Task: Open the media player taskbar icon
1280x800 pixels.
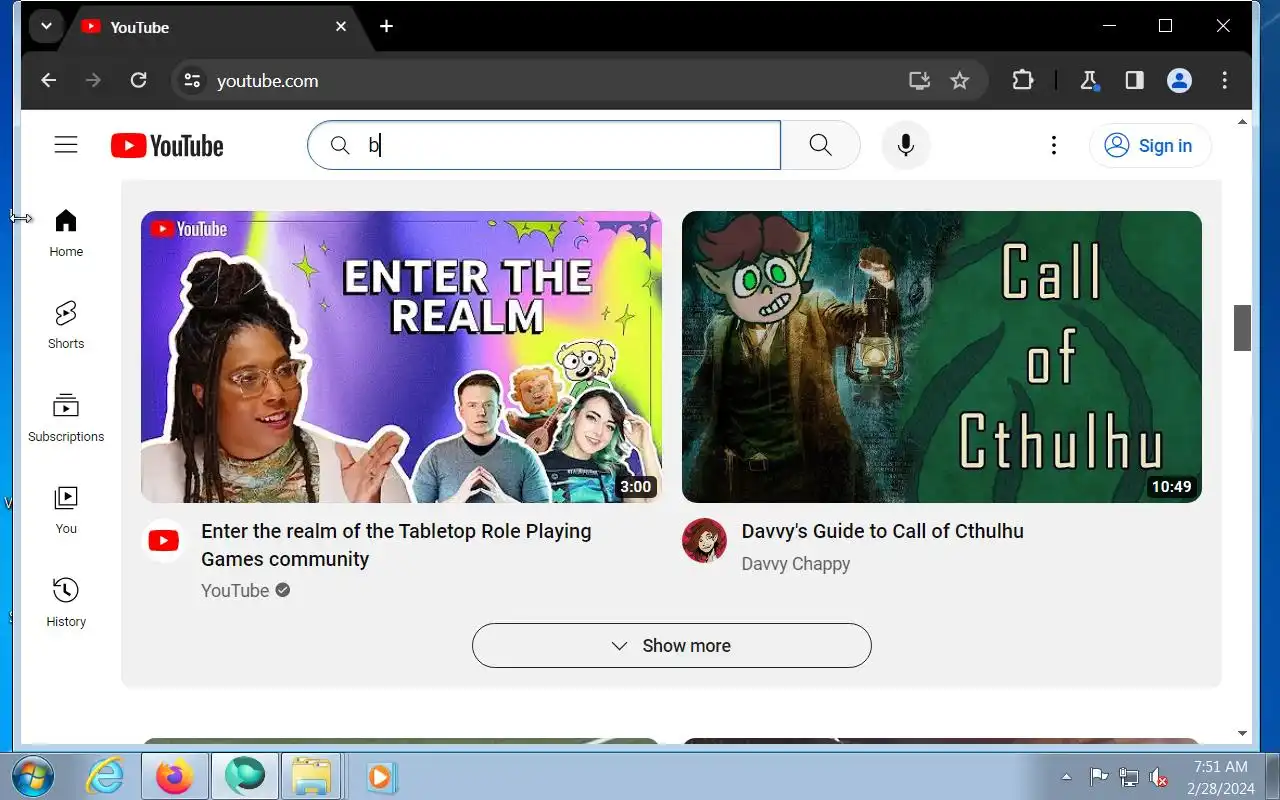Action: [x=381, y=776]
